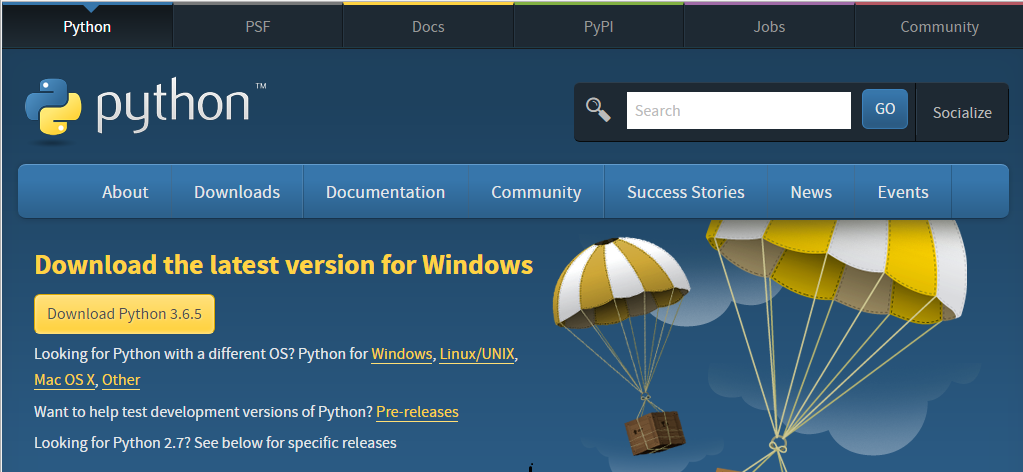Screen dimensions: 1023x472
Task: Open the Jobs tab
Action: point(769,27)
